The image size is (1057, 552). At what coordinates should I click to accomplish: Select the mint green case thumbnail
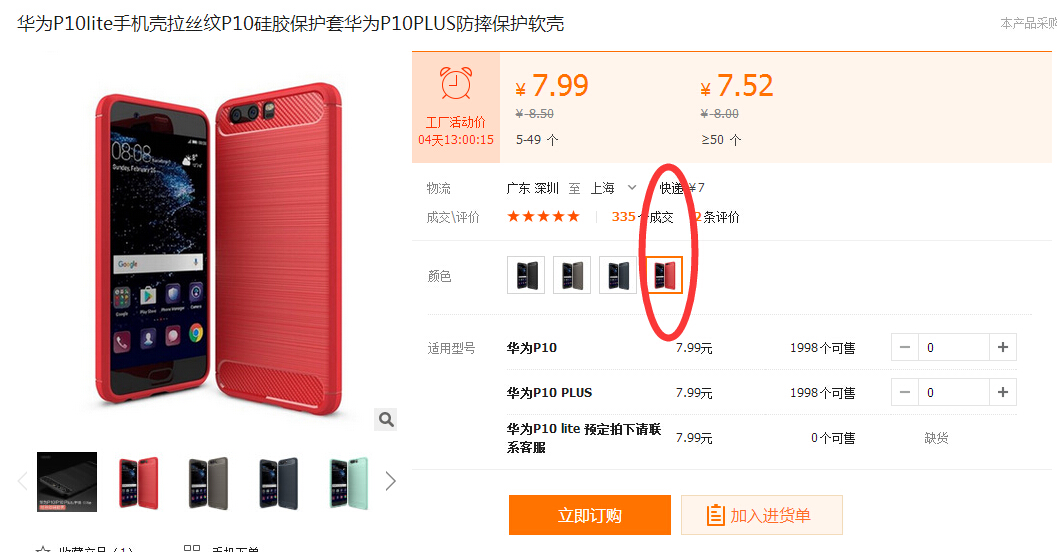click(x=349, y=482)
